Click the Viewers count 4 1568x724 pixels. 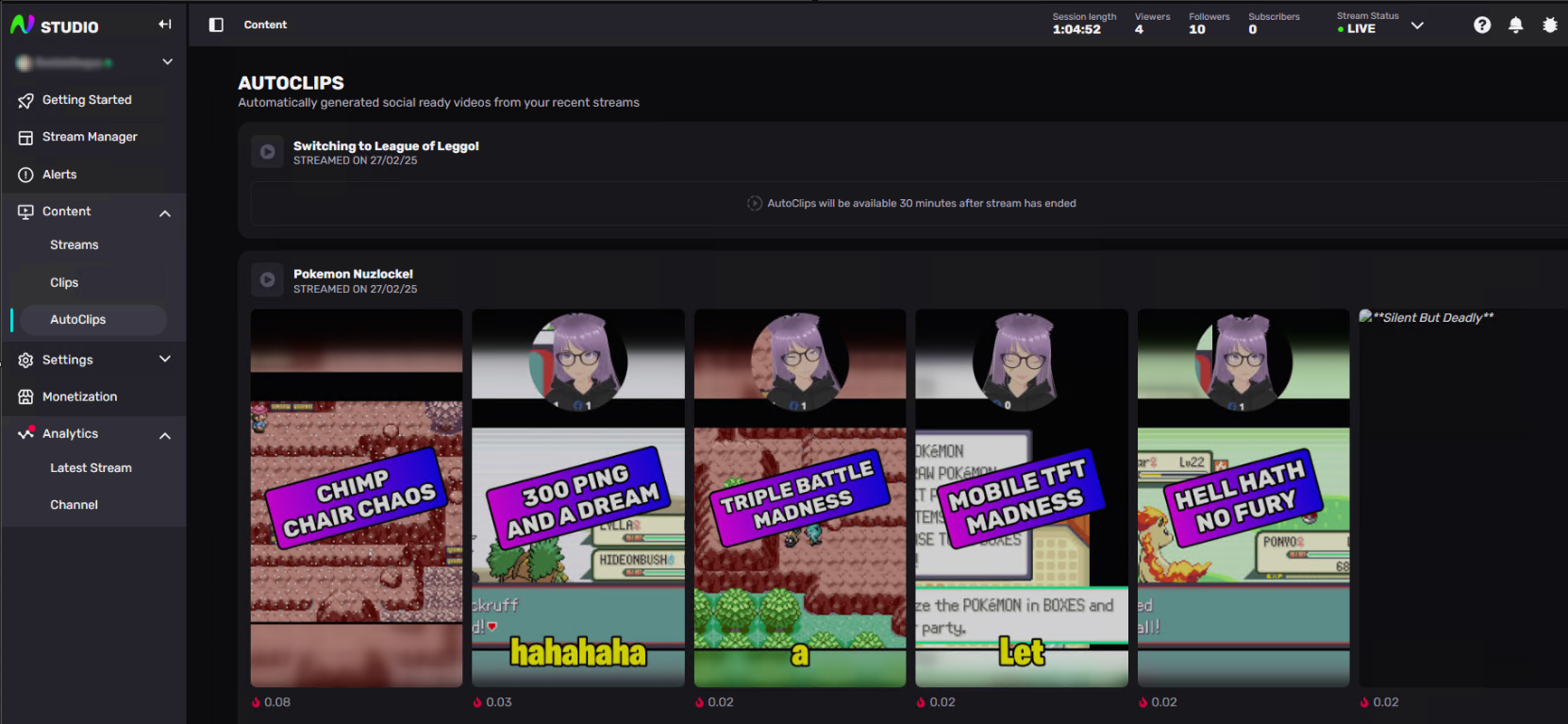click(x=1139, y=29)
